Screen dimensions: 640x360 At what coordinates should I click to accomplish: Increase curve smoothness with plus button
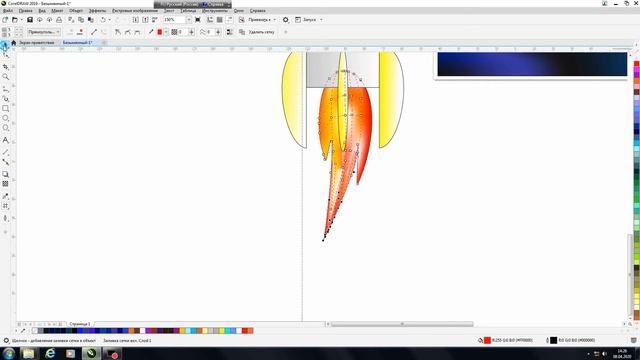[218, 32]
